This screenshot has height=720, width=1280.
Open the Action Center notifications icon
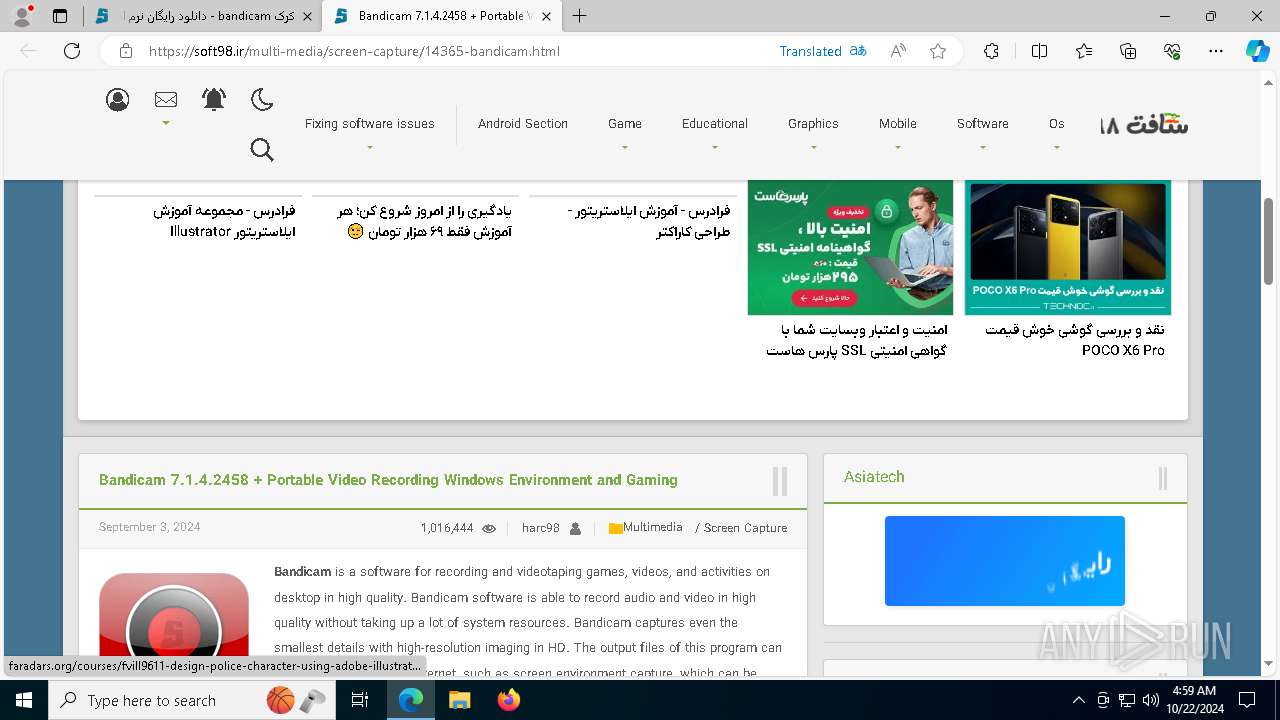click(x=1247, y=700)
